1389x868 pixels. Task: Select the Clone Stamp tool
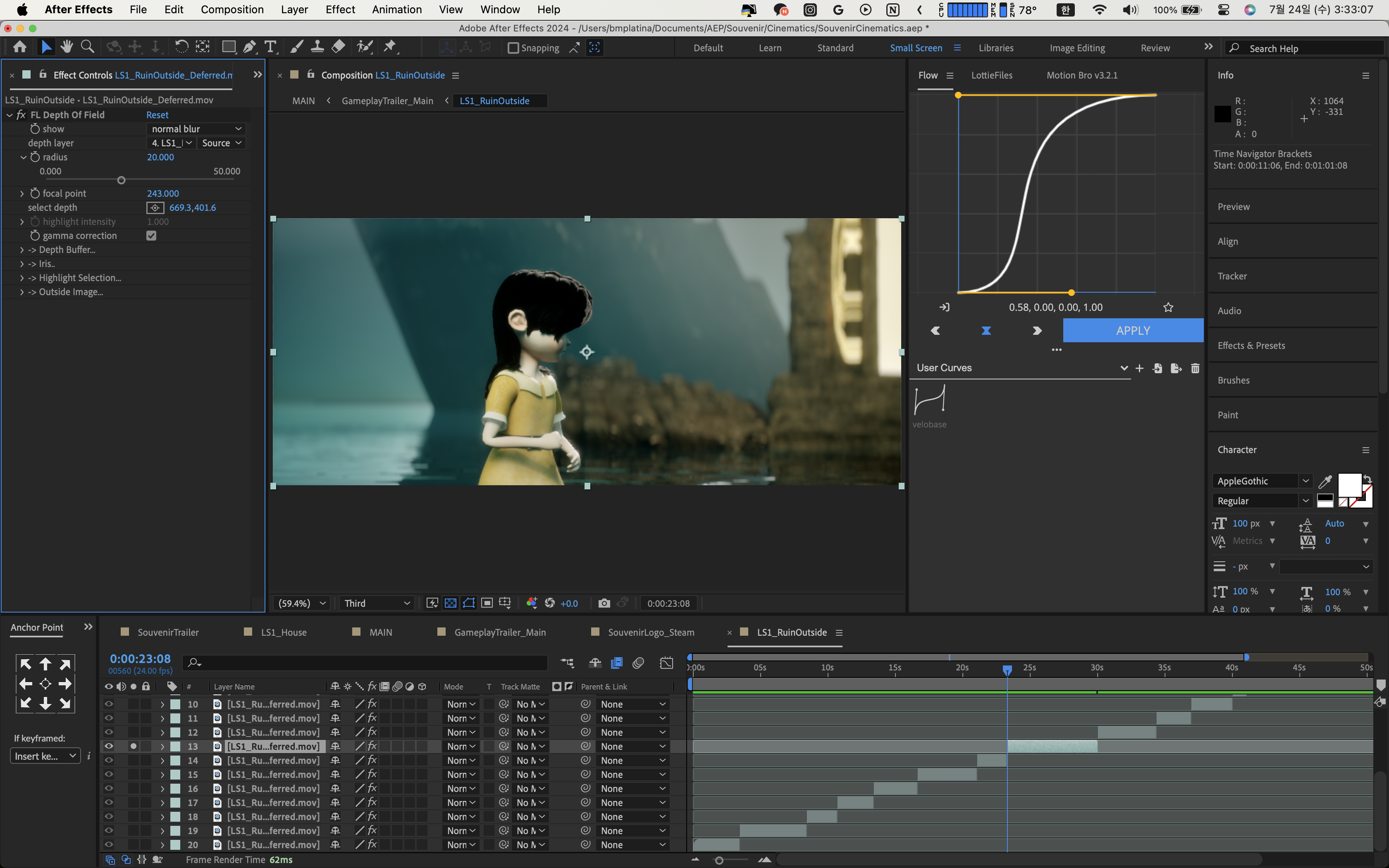[317, 47]
